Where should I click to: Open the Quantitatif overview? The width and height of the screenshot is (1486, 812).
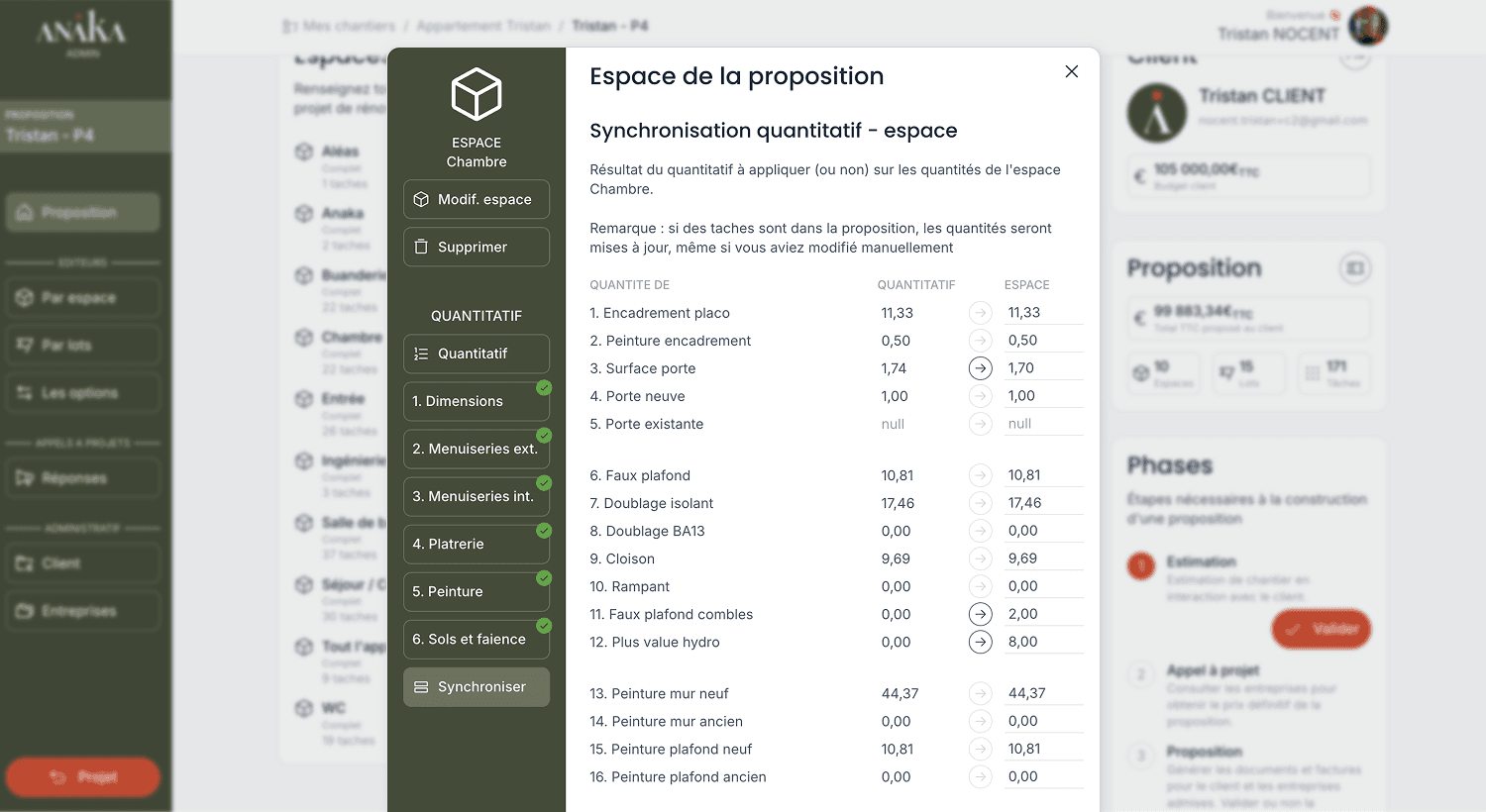(477, 354)
